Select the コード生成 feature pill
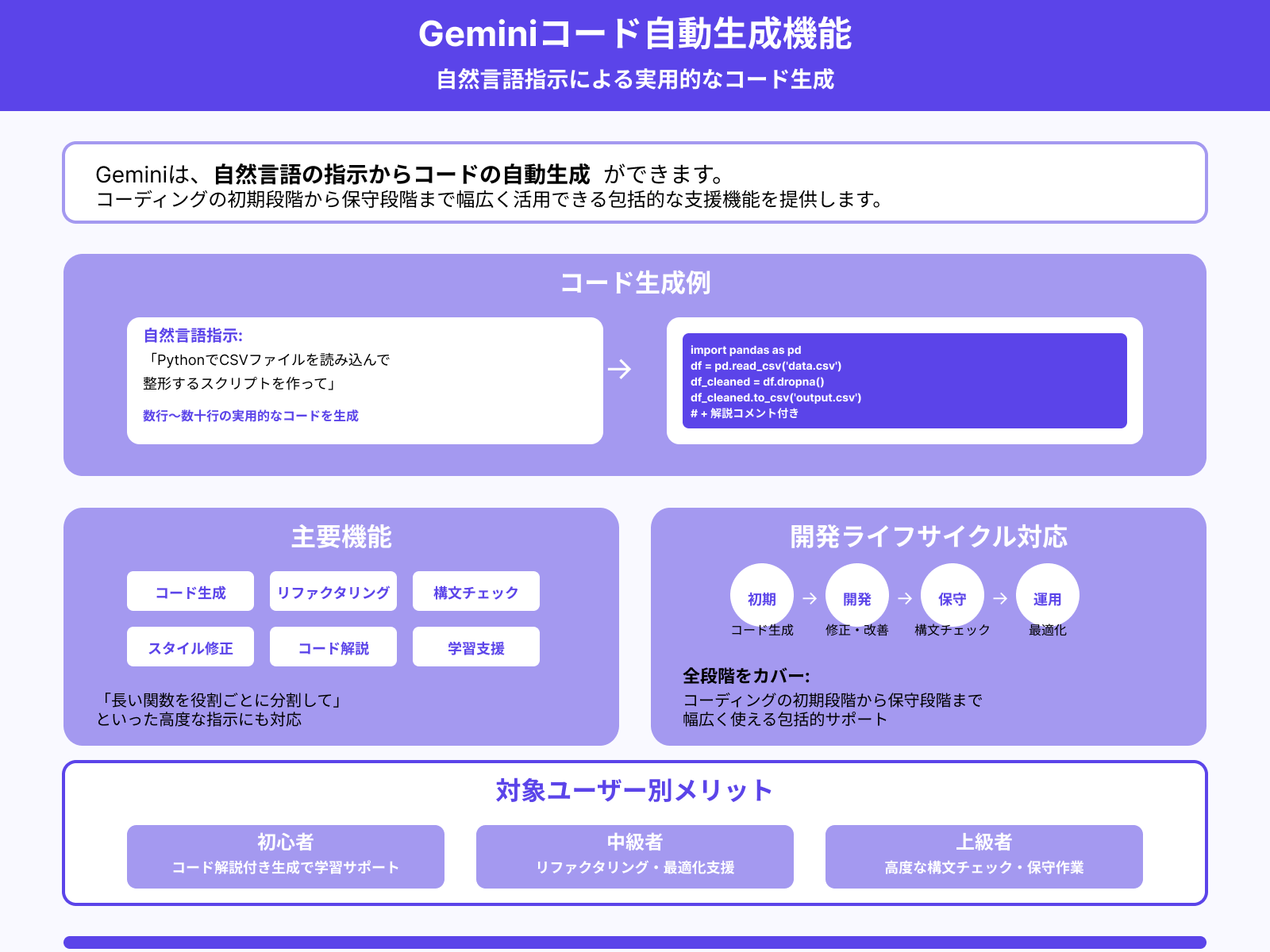 [x=190, y=591]
